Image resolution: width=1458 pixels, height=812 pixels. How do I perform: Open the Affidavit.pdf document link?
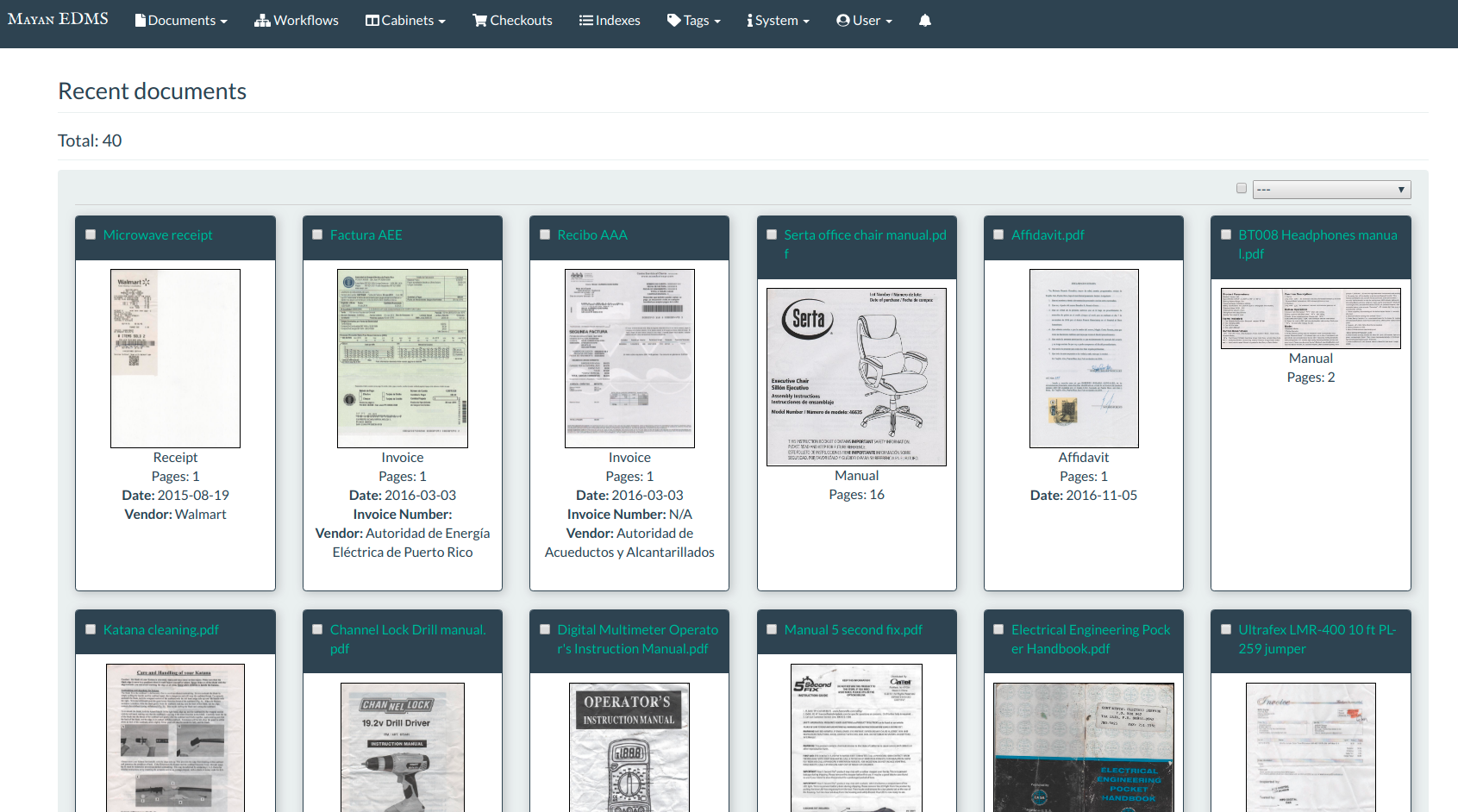click(x=1048, y=234)
